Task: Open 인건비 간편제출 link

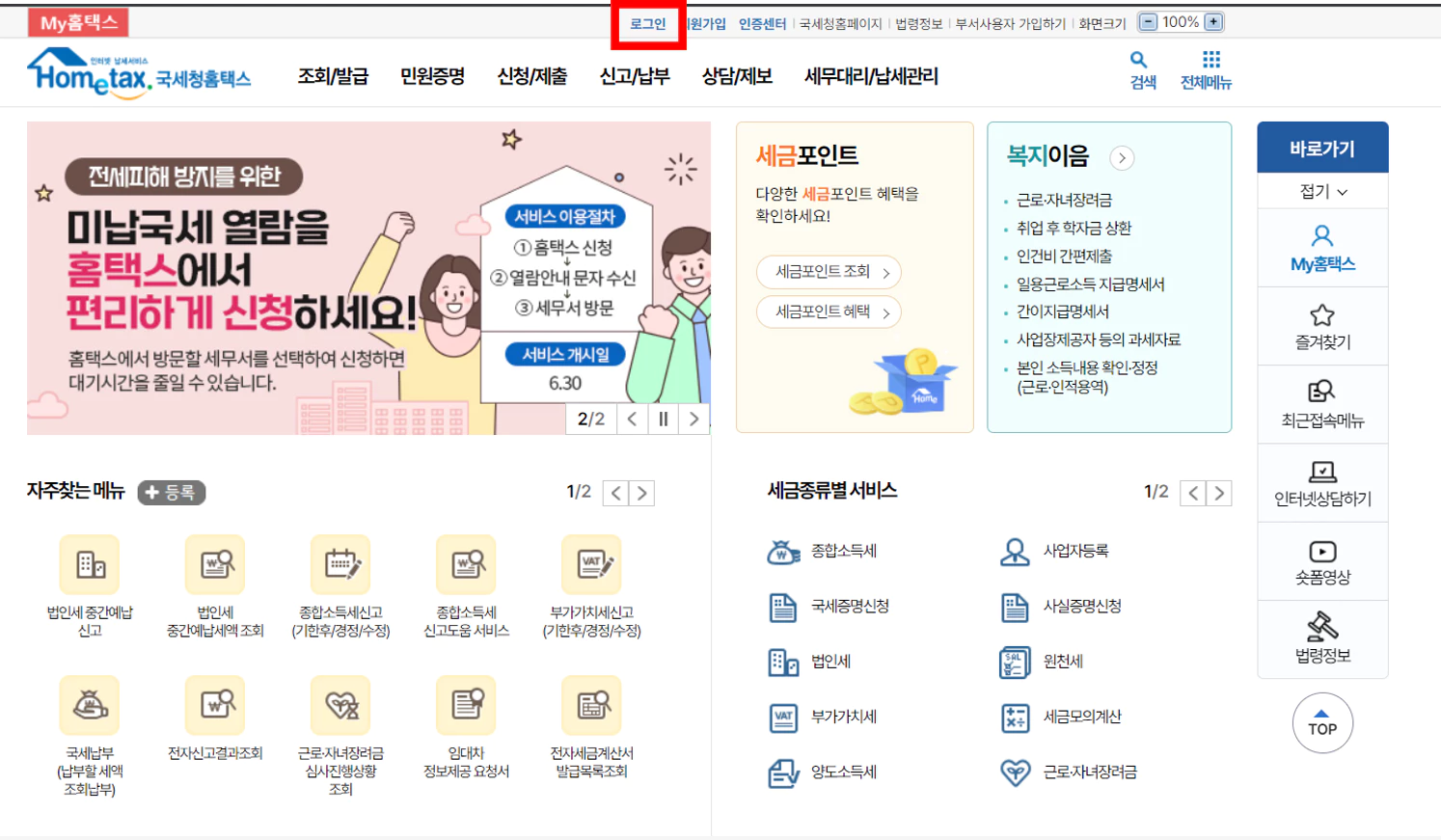Action: pyautogui.click(x=1064, y=257)
